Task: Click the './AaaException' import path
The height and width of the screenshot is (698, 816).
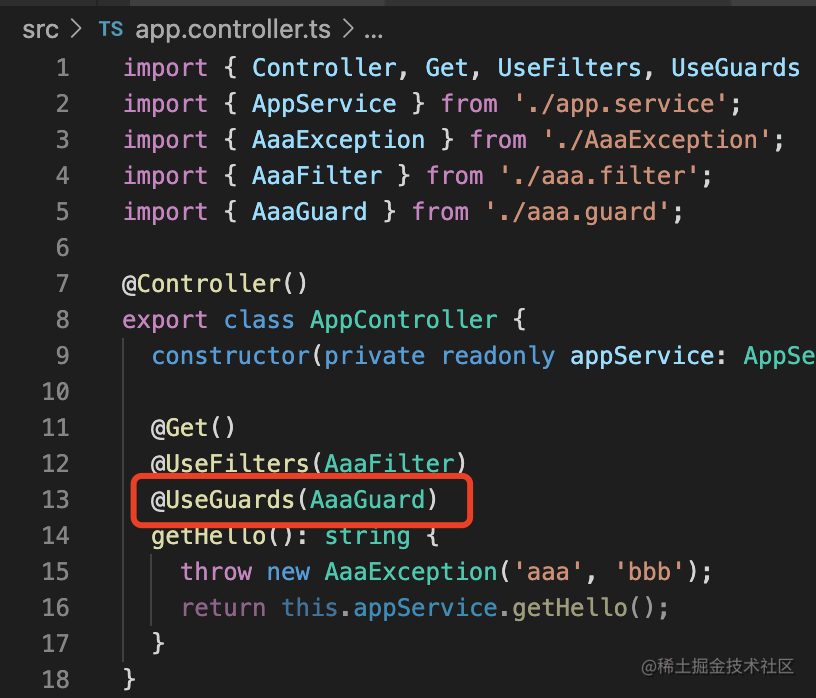Action: [x=648, y=140]
